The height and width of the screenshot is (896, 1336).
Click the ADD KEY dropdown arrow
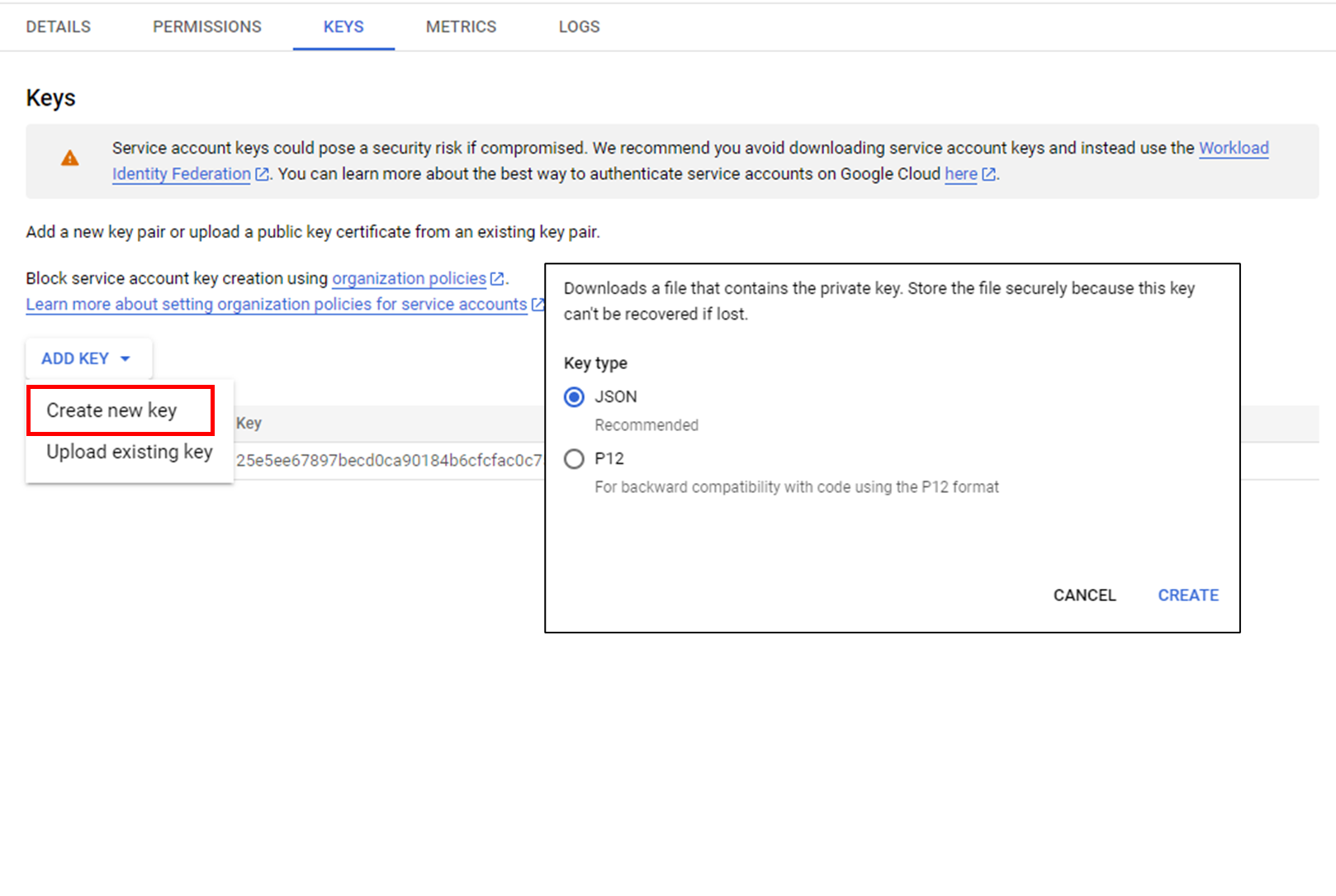point(126,358)
